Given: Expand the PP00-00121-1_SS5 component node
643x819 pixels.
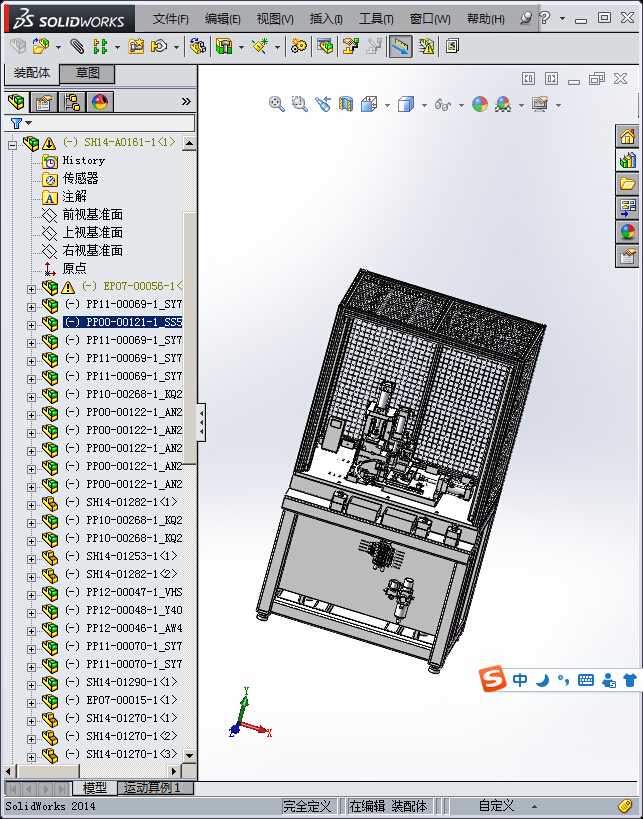Looking at the screenshot, I should point(31,325).
